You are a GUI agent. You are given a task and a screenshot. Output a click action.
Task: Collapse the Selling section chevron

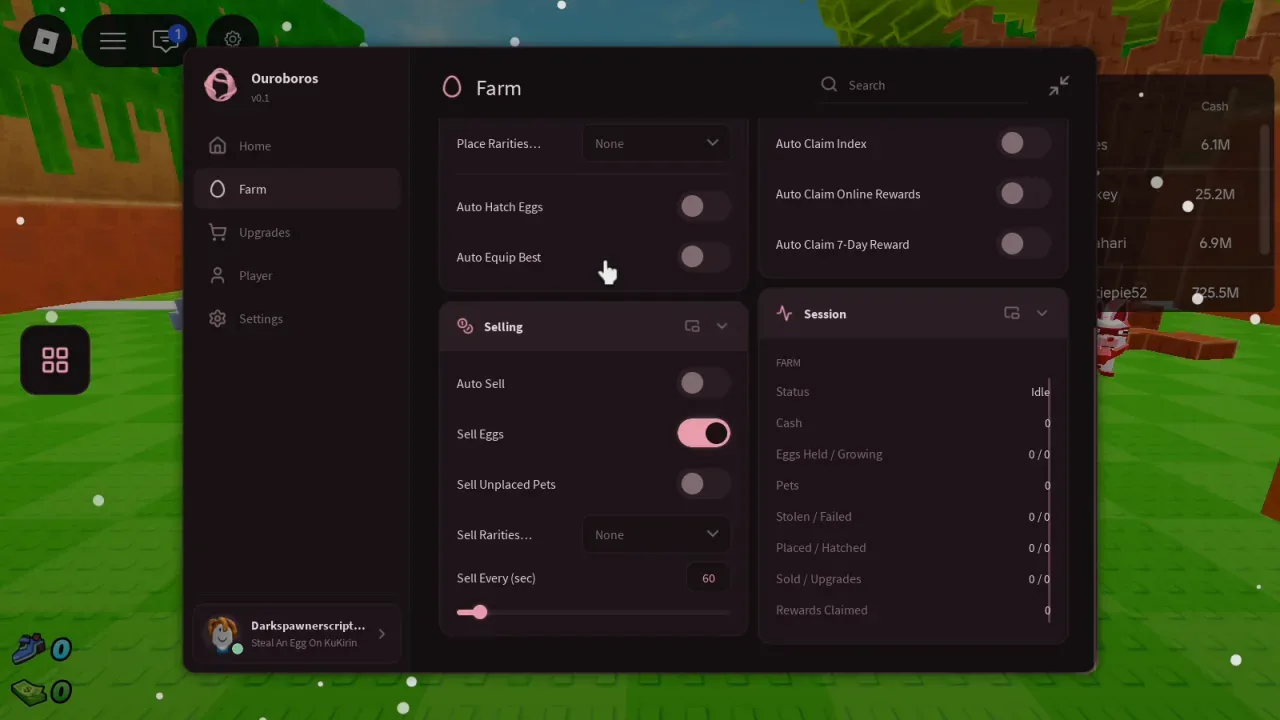pos(722,326)
